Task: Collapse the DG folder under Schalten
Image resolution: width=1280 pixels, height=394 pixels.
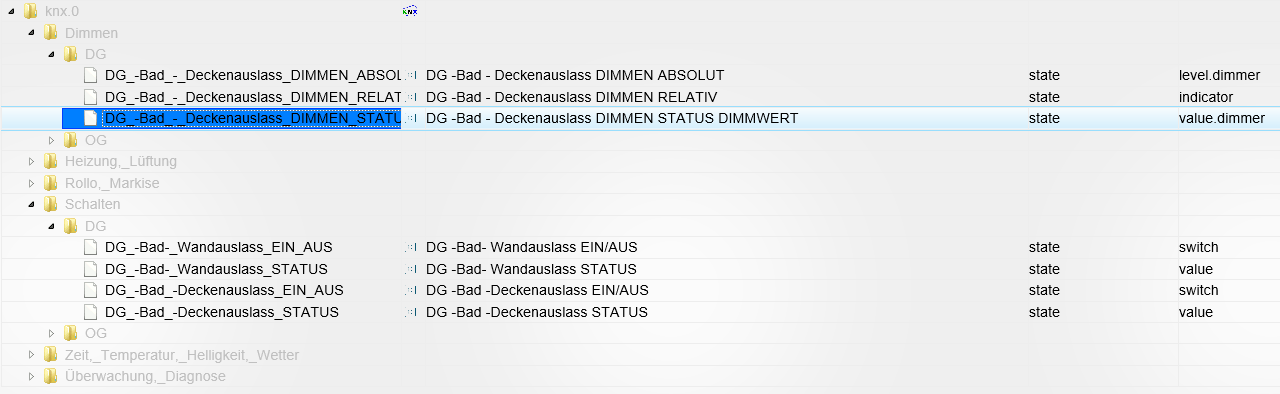Action: [52, 227]
